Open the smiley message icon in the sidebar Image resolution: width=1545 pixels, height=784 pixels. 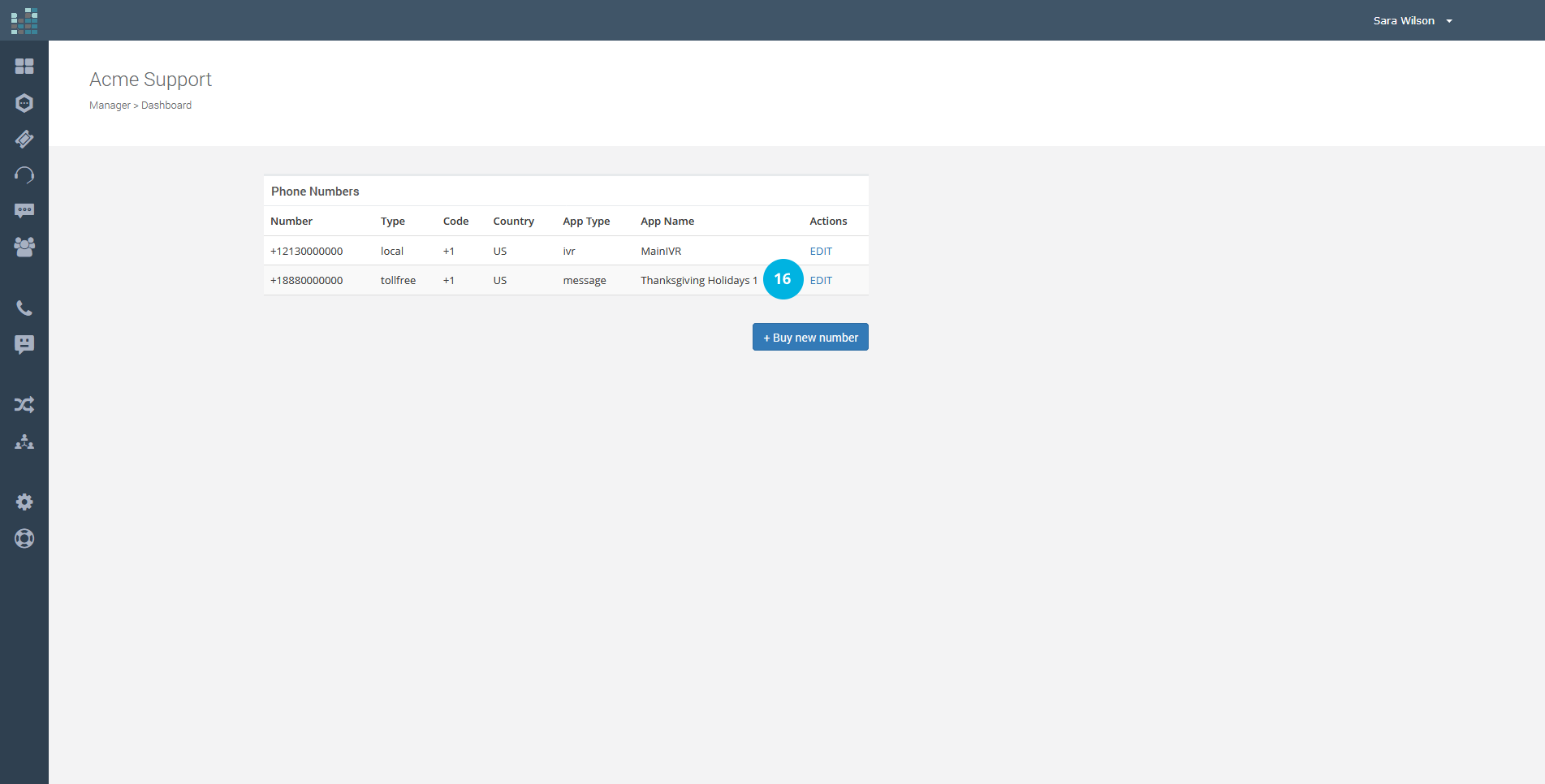[24, 345]
